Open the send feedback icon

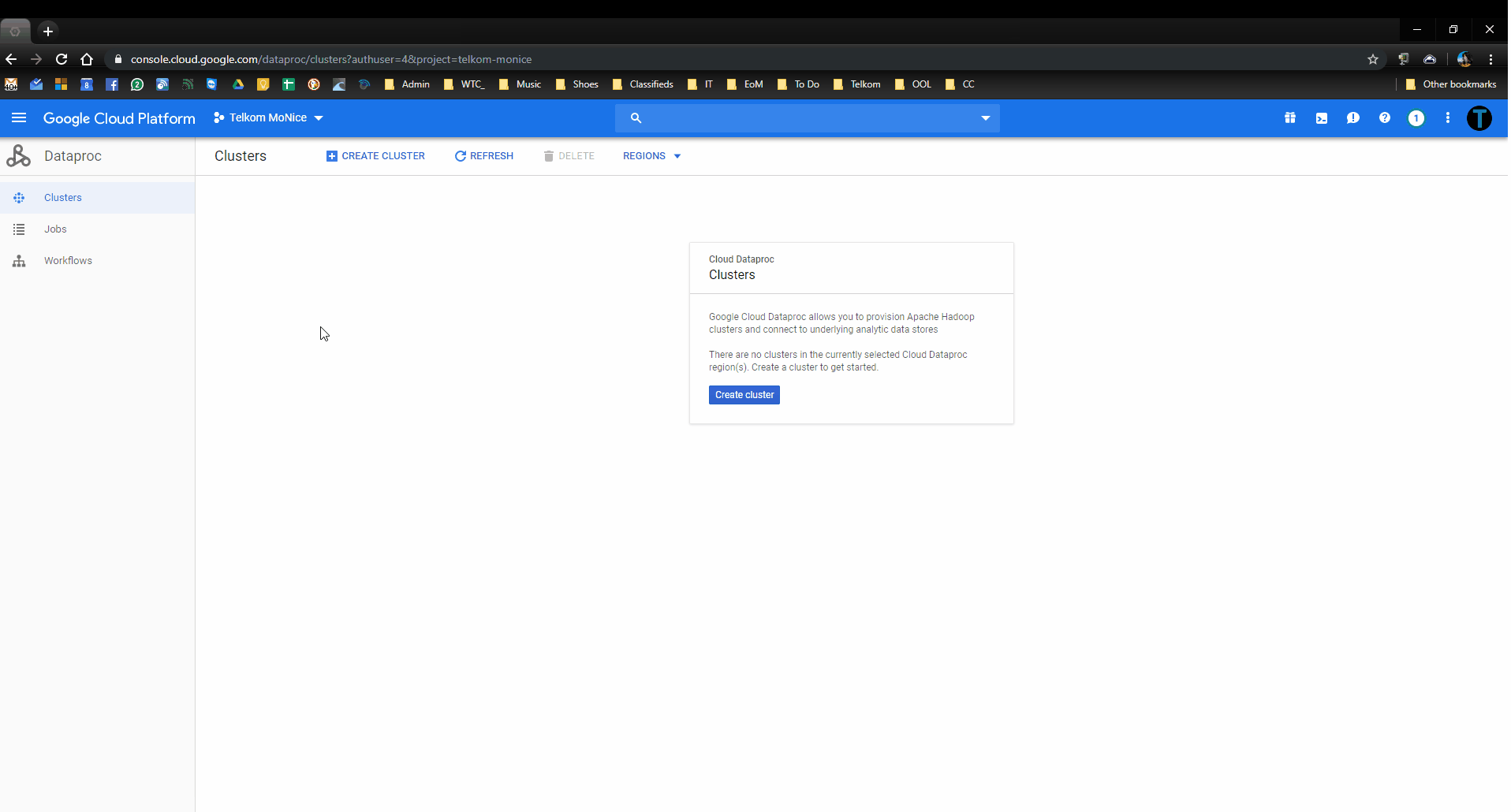[x=1353, y=118]
